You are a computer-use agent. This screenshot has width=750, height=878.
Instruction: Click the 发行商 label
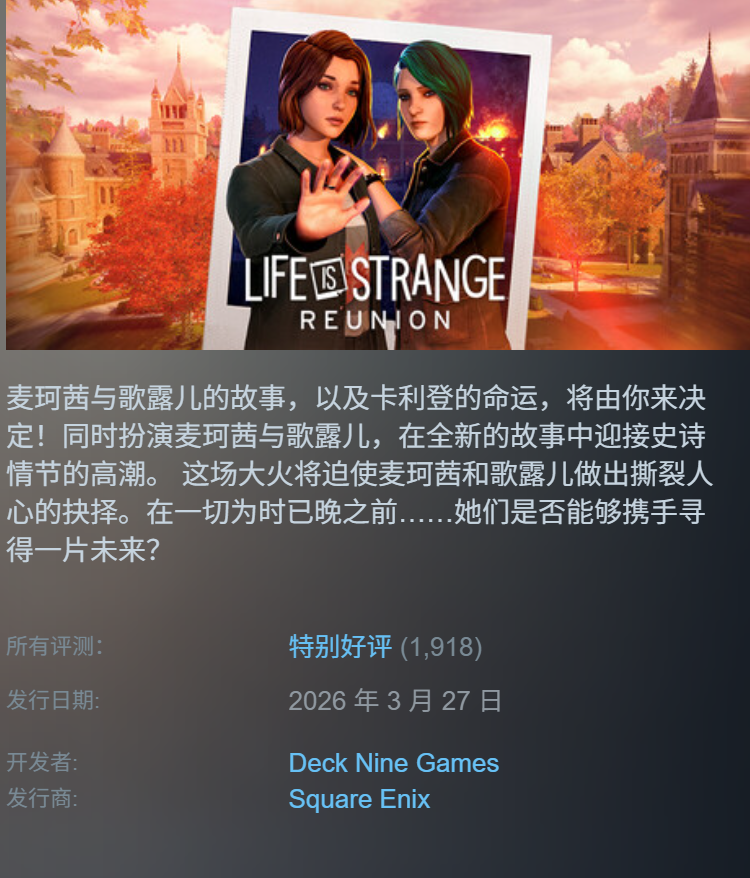click(x=42, y=798)
